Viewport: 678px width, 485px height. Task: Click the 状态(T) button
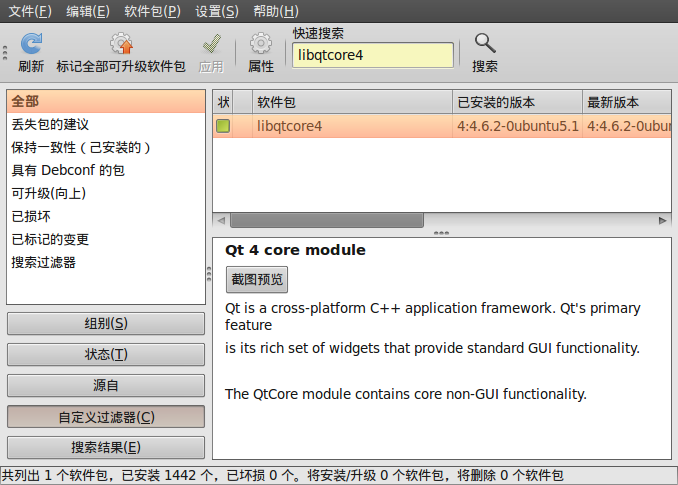click(106, 354)
